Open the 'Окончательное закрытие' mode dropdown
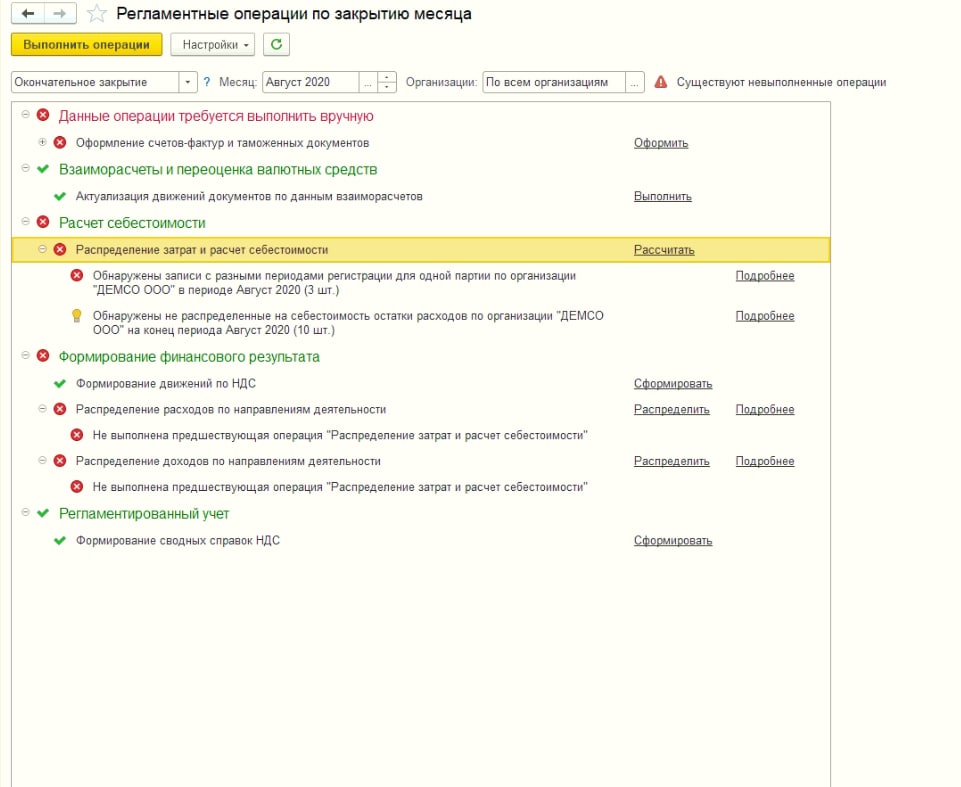961x787 pixels. 188,83
